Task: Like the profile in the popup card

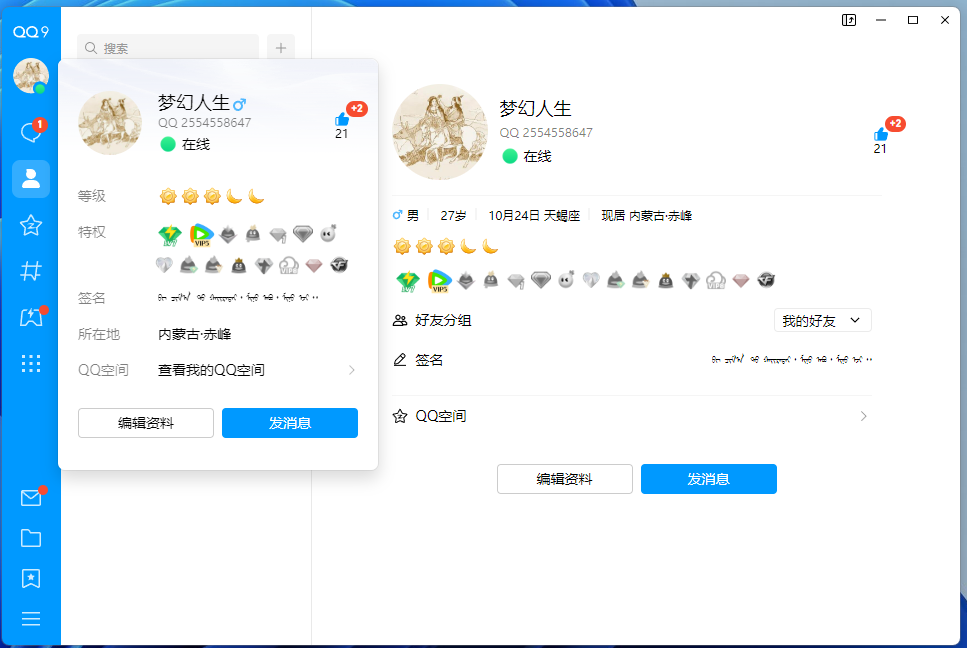Action: click(x=342, y=119)
